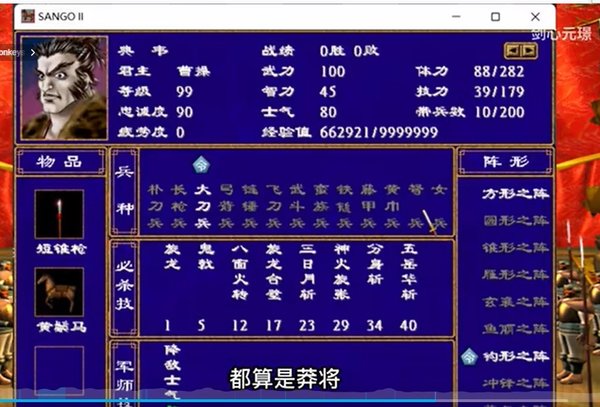Image resolution: width=600 pixels, height=407 pixels.
Task: Choose the 武斗兵 troop type
Action: tap(297, 207)
